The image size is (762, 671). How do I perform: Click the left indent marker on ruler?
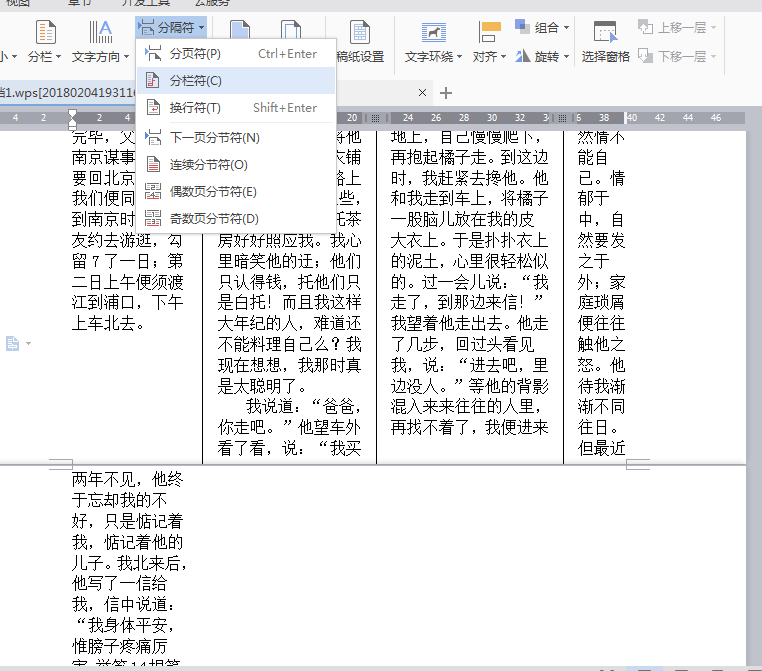(72, 120)
